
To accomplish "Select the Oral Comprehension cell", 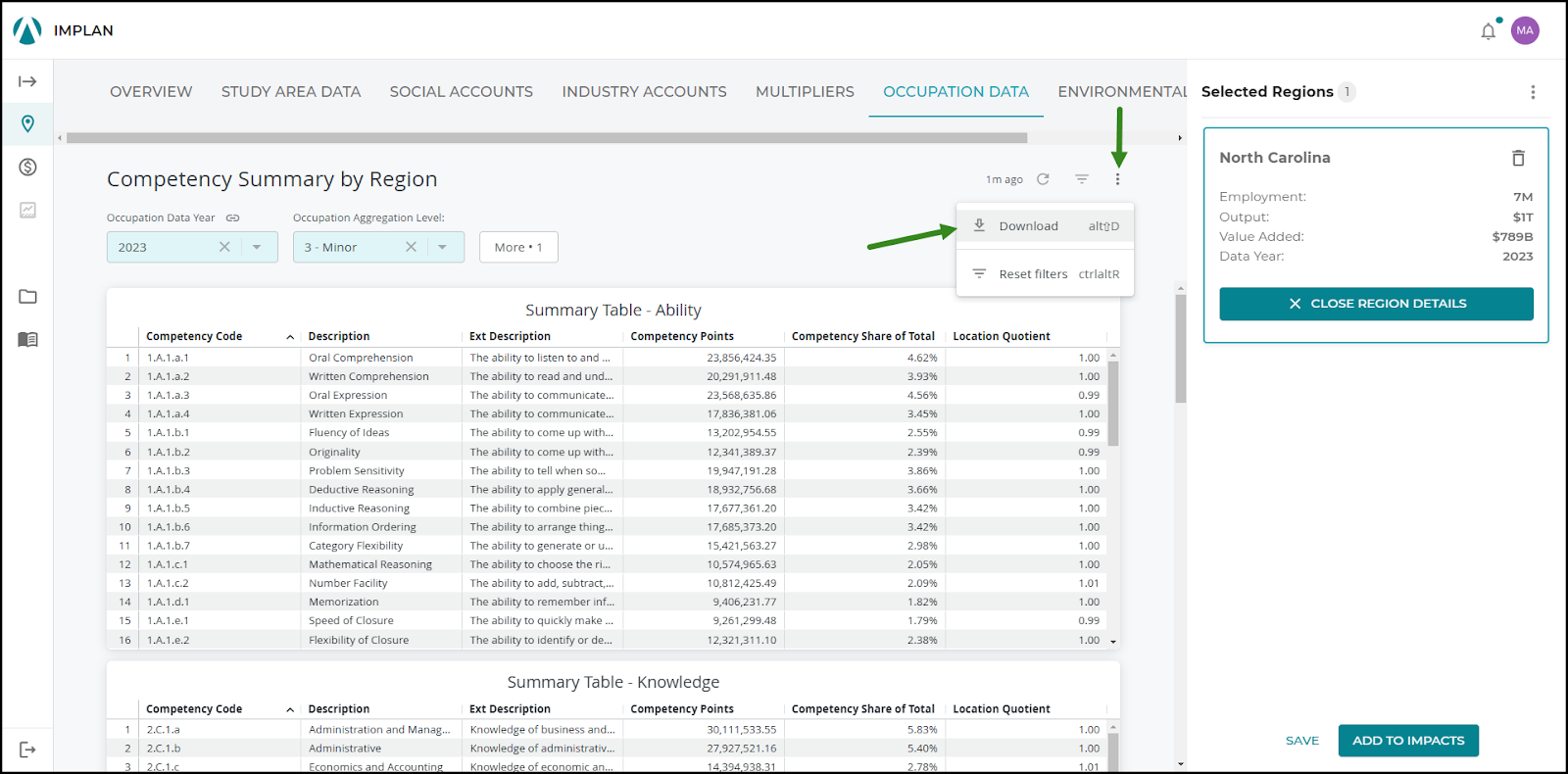I will 361,358.
